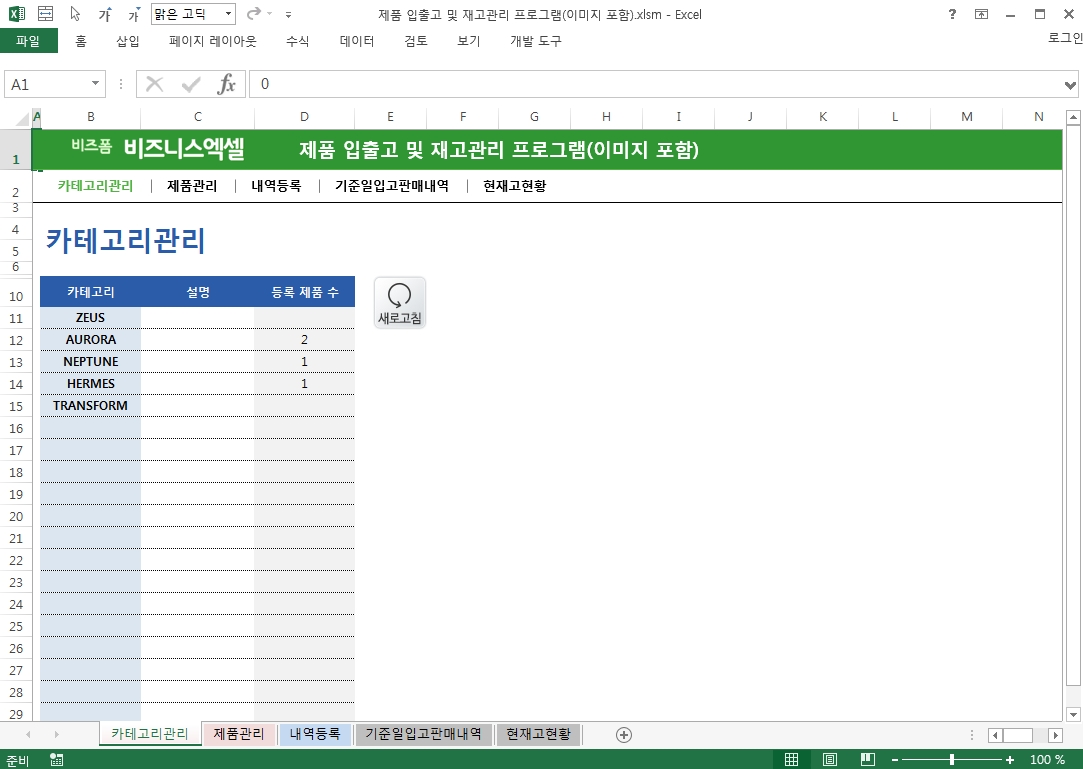Open the 개발 도구 ribbon tab
The image size is (1083, 769).
pos(536,41)
